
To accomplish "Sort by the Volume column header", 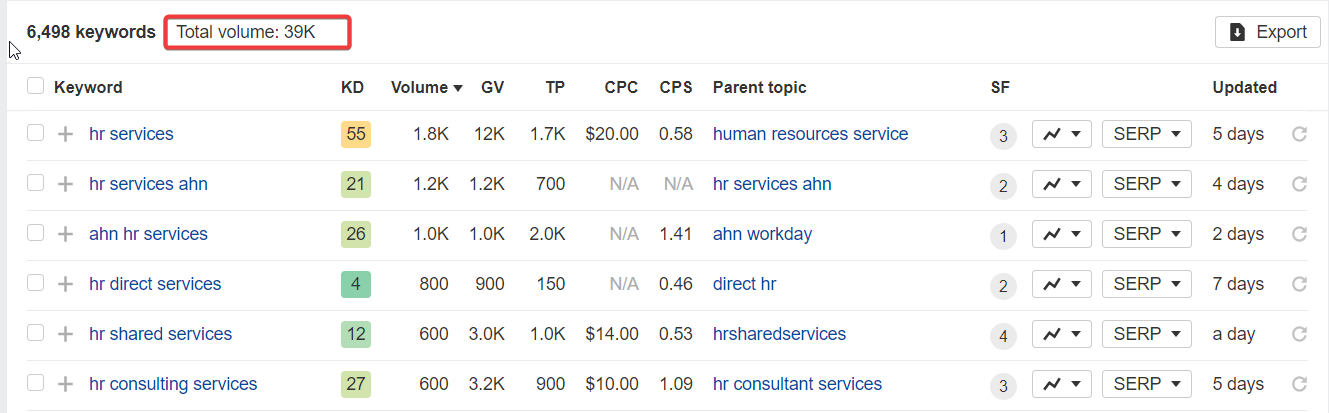I will 426,87.
